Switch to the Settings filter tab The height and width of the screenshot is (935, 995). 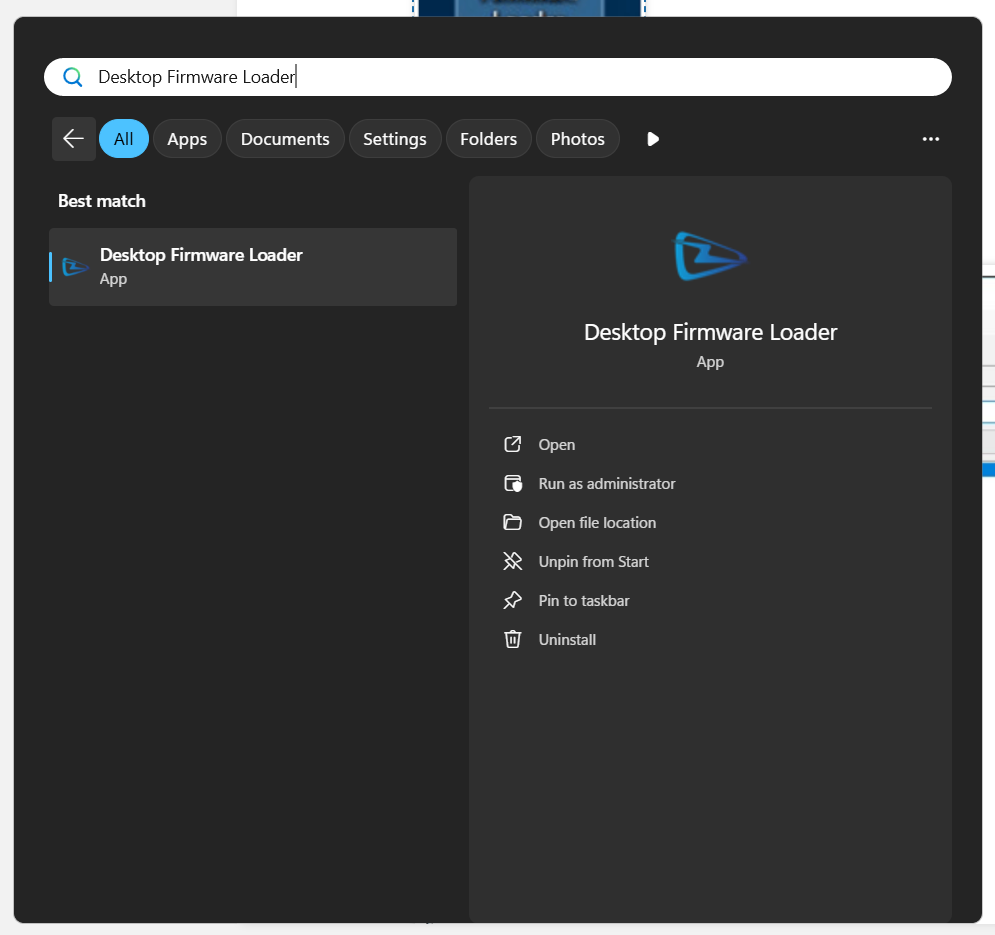click(395, 138)
